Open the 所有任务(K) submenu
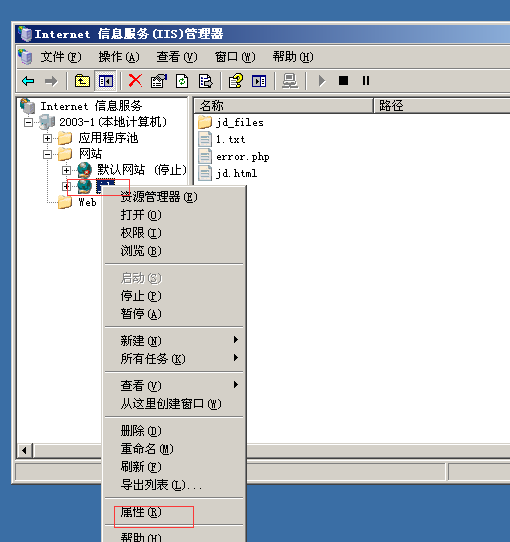 coord(174,359)
